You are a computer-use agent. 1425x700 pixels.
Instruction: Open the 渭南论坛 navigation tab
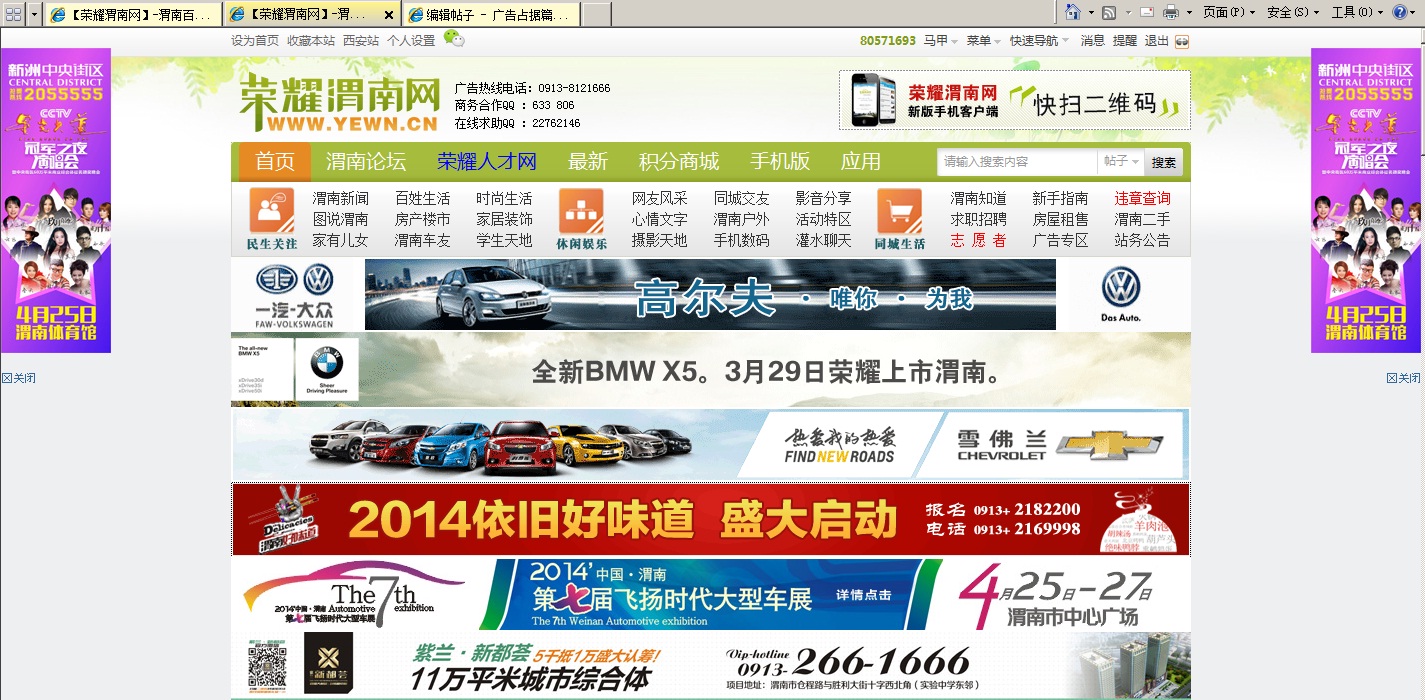(x=365, y=162)
